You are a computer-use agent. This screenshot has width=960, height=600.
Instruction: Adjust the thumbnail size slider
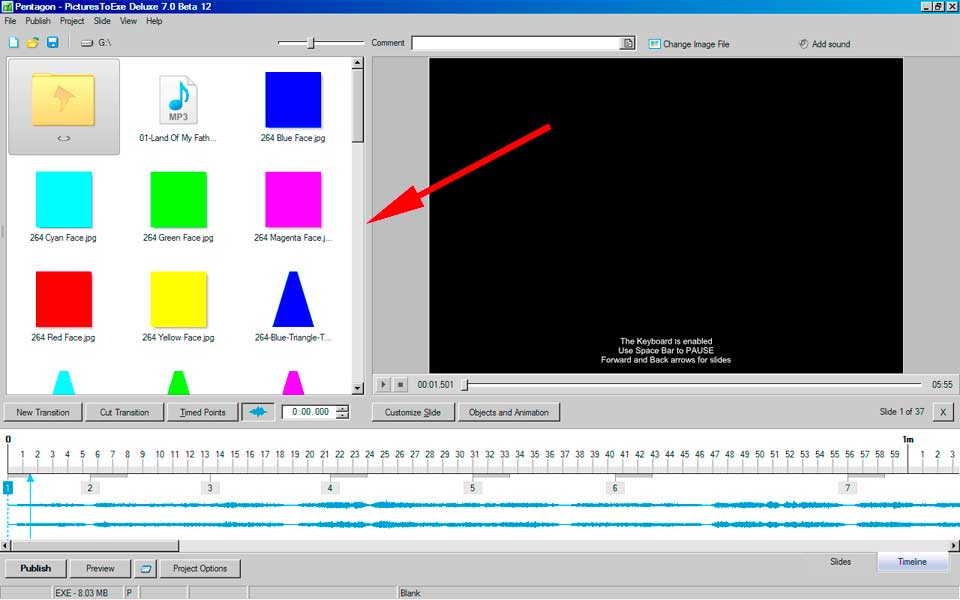[x=311, y=43]
